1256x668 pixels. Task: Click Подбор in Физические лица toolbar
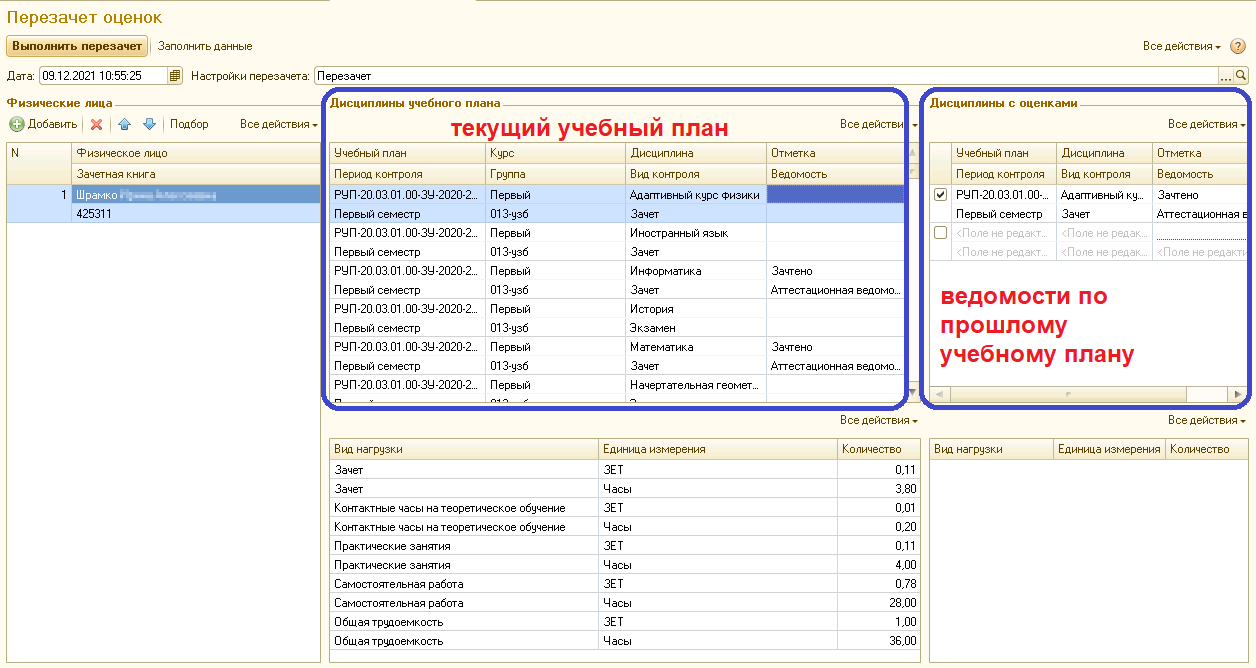click(189, 125)
